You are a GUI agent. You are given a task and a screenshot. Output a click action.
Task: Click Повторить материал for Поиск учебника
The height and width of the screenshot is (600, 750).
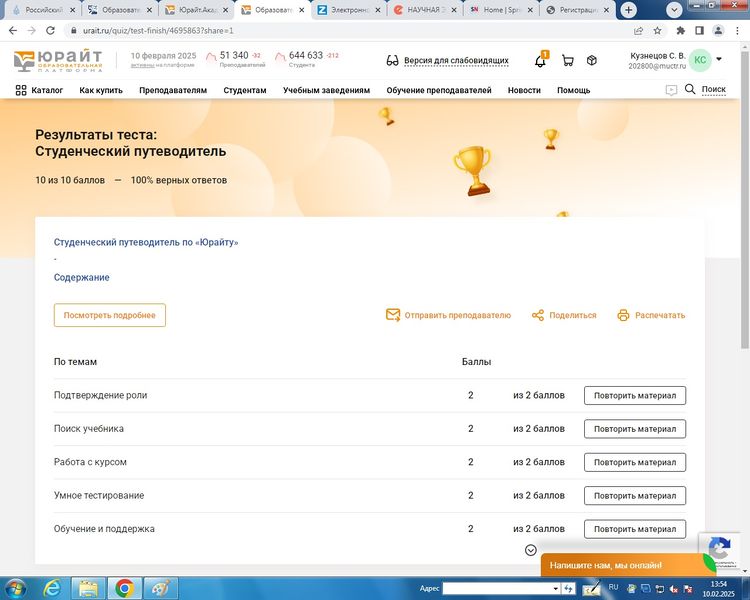[x=635, y=429]
